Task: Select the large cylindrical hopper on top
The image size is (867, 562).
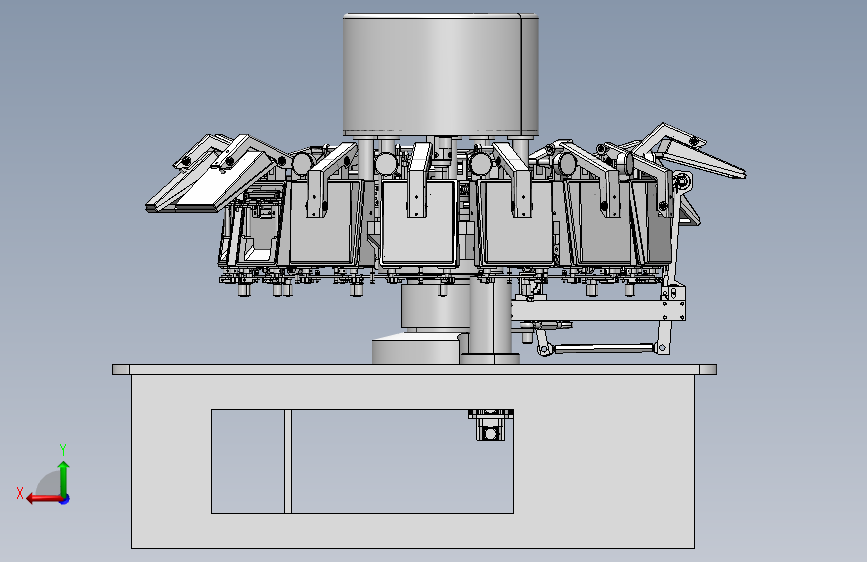Action: 440,75
